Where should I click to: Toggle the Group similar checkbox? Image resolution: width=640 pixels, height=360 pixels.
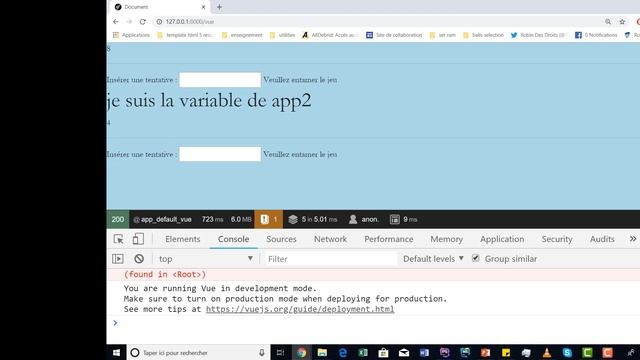click(476, 258)
